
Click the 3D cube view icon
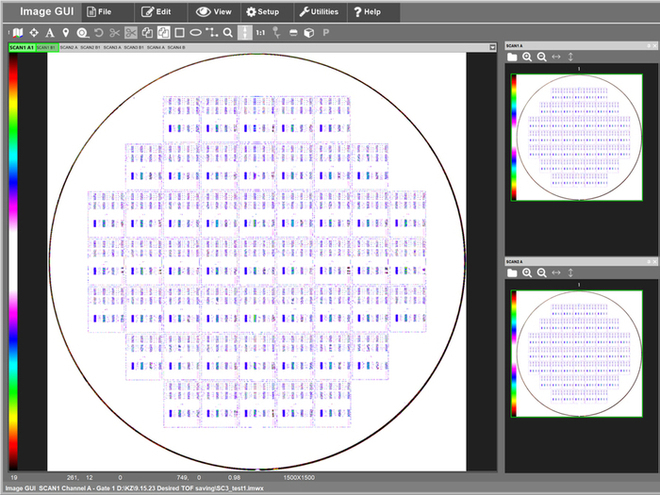coord(309,33)
